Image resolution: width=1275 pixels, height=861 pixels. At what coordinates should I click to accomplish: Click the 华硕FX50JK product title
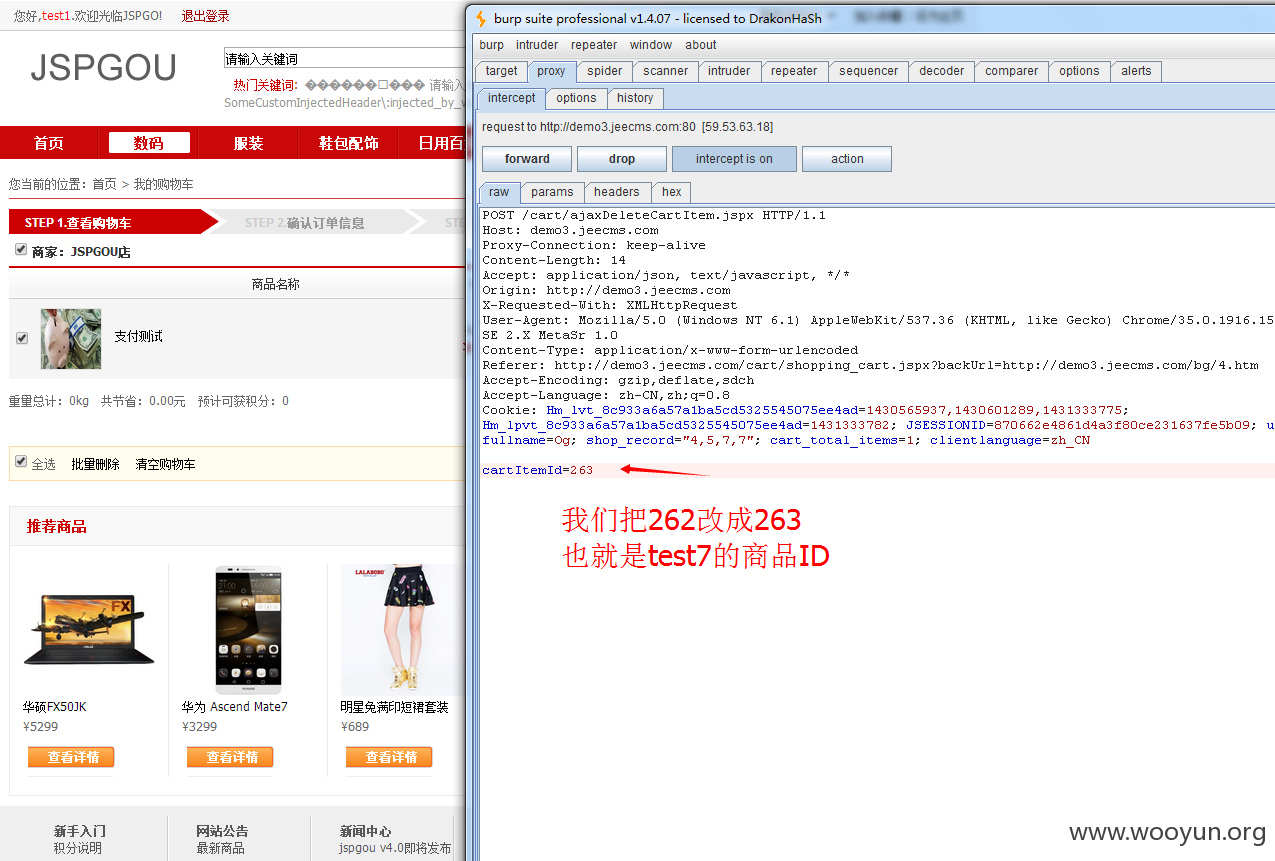click(55, 707)
